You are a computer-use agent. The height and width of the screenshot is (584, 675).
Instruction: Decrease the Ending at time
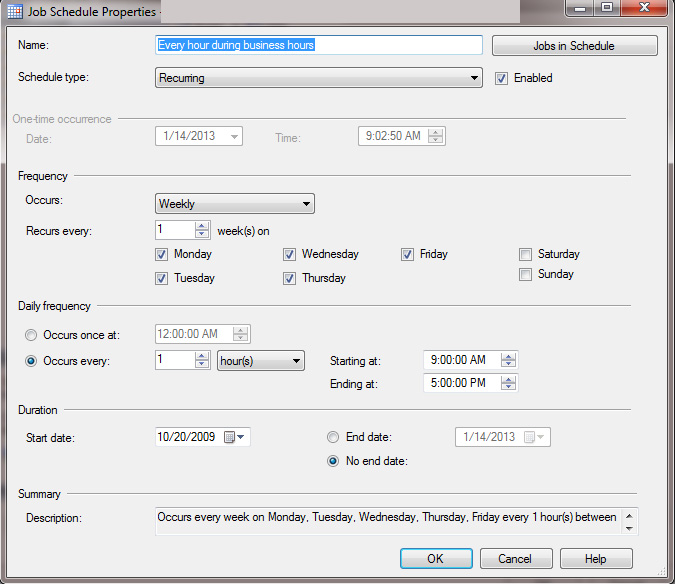[x=508, y=386]
